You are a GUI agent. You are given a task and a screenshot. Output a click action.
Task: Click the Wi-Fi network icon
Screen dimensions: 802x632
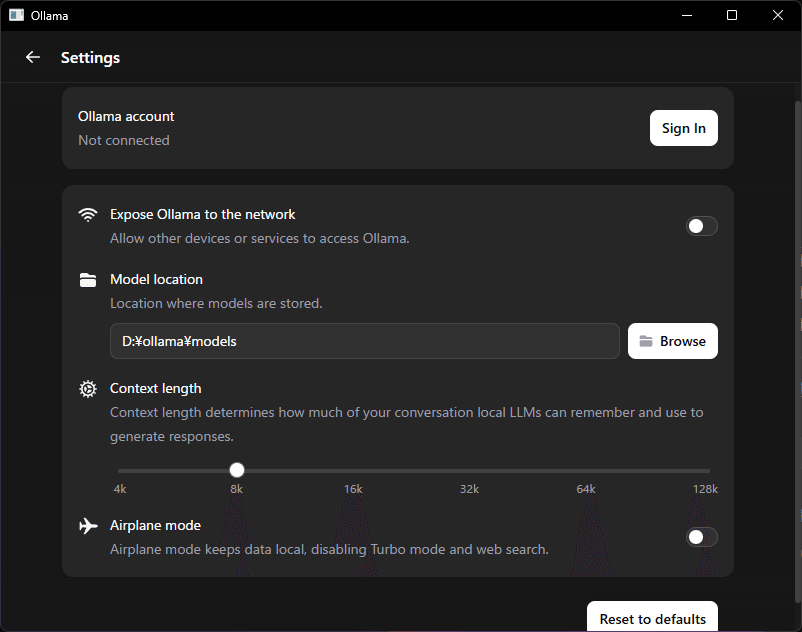[88, 215]
